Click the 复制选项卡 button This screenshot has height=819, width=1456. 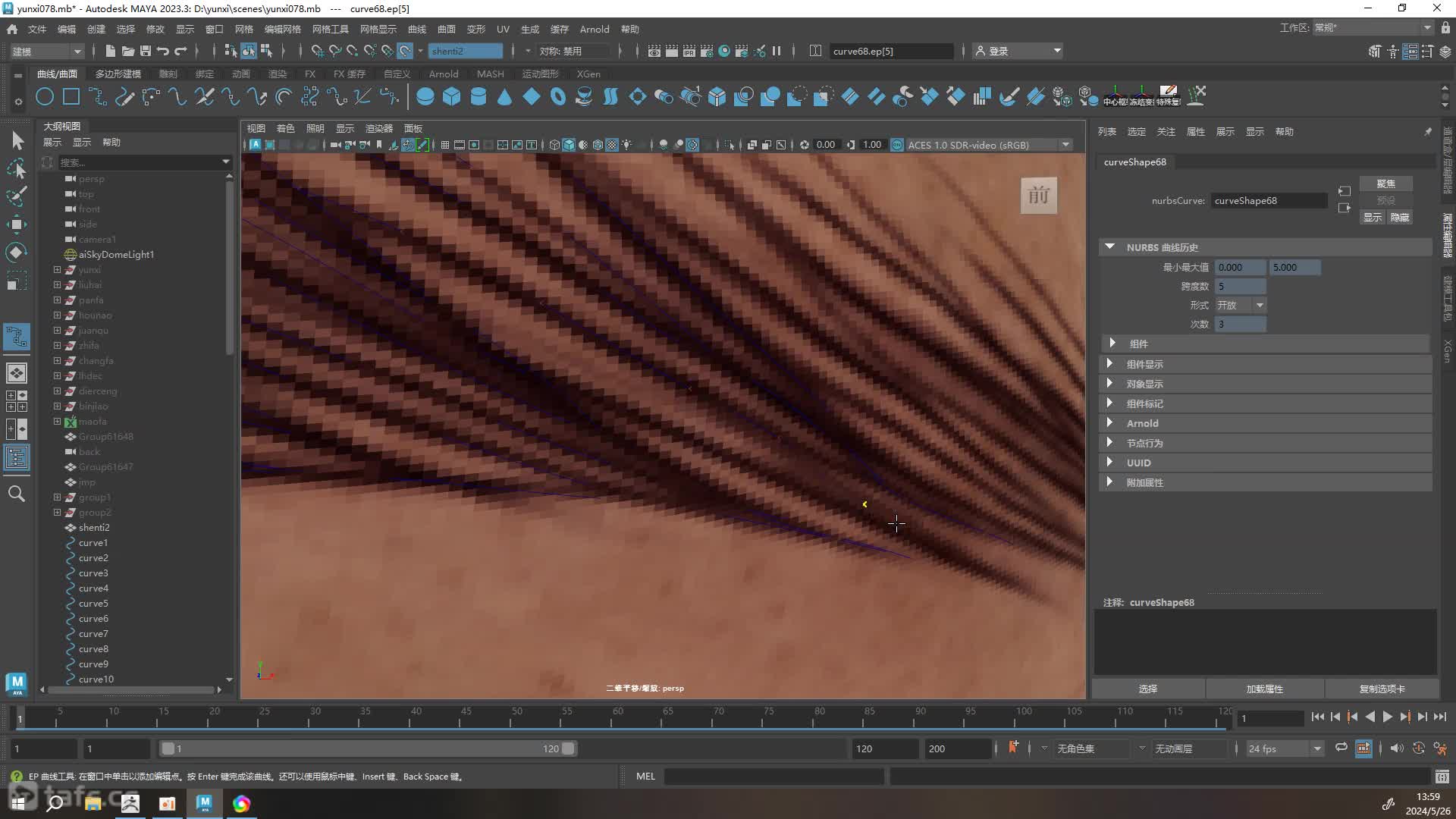(x=1382, y=689)
